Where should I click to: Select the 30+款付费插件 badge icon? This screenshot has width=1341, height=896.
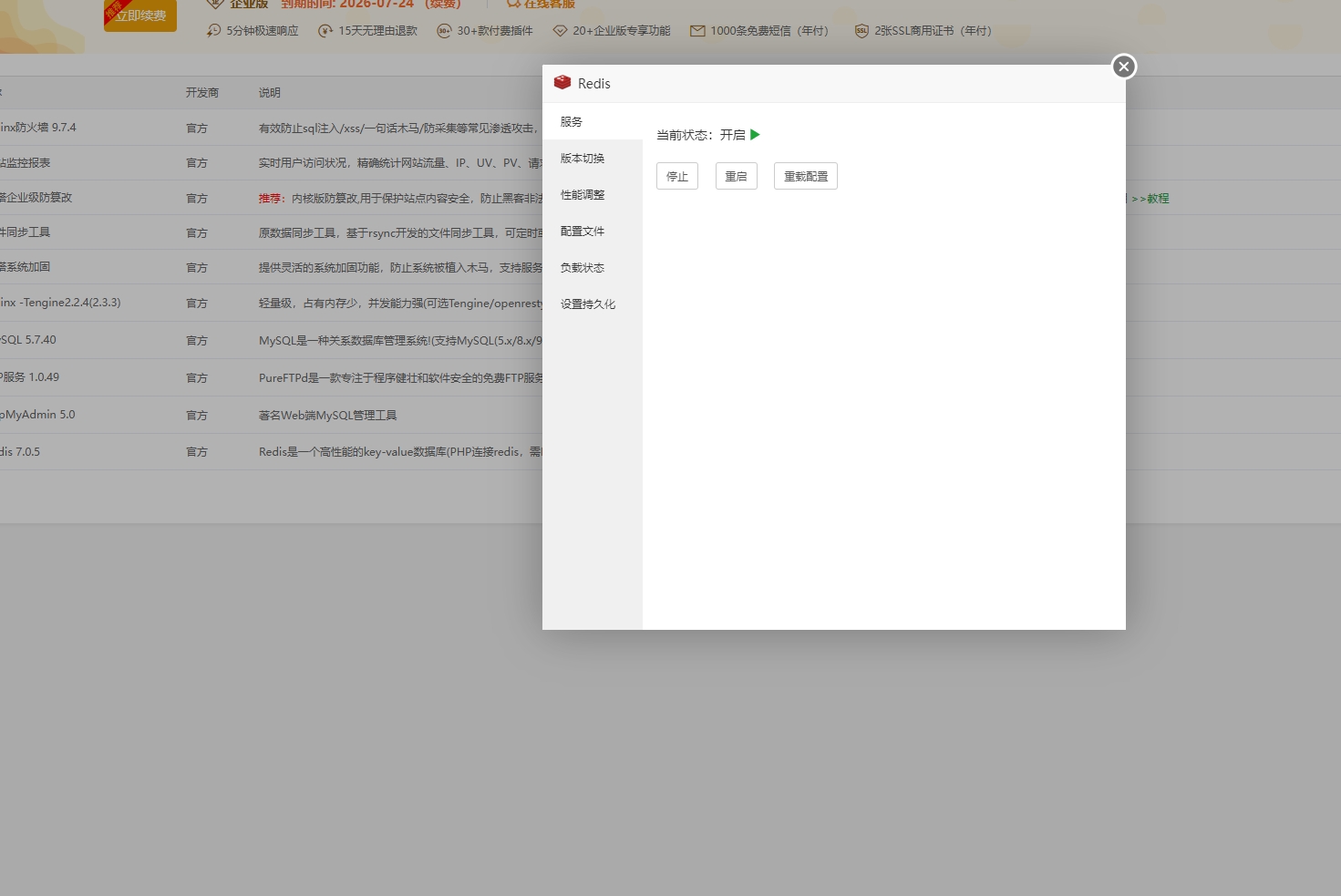(x=444, y=30)
